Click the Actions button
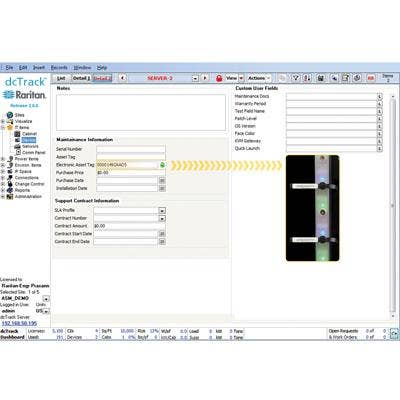The height and width of the screenshot is (400, 400). [259, 78]
